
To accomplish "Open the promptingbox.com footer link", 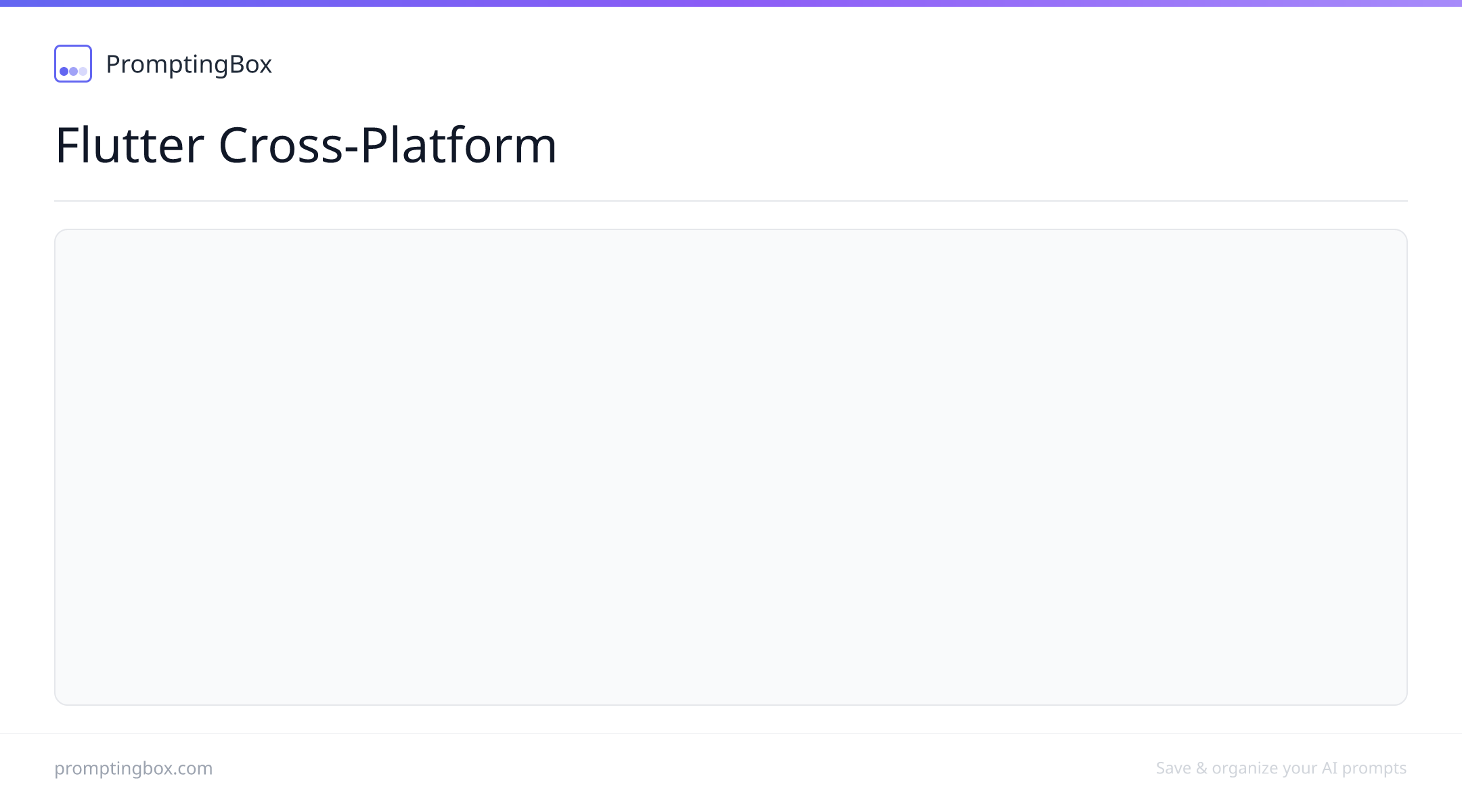I will [133, 768].
